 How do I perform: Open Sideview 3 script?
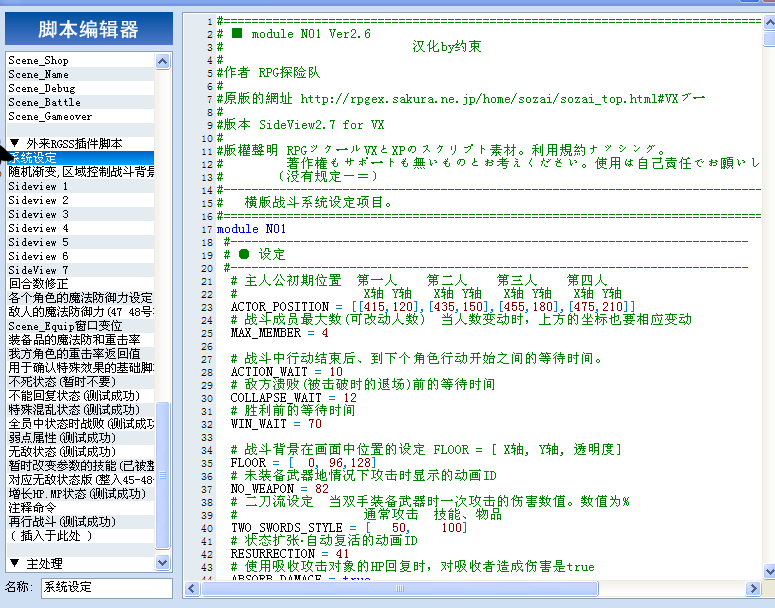tap(81, 214)
